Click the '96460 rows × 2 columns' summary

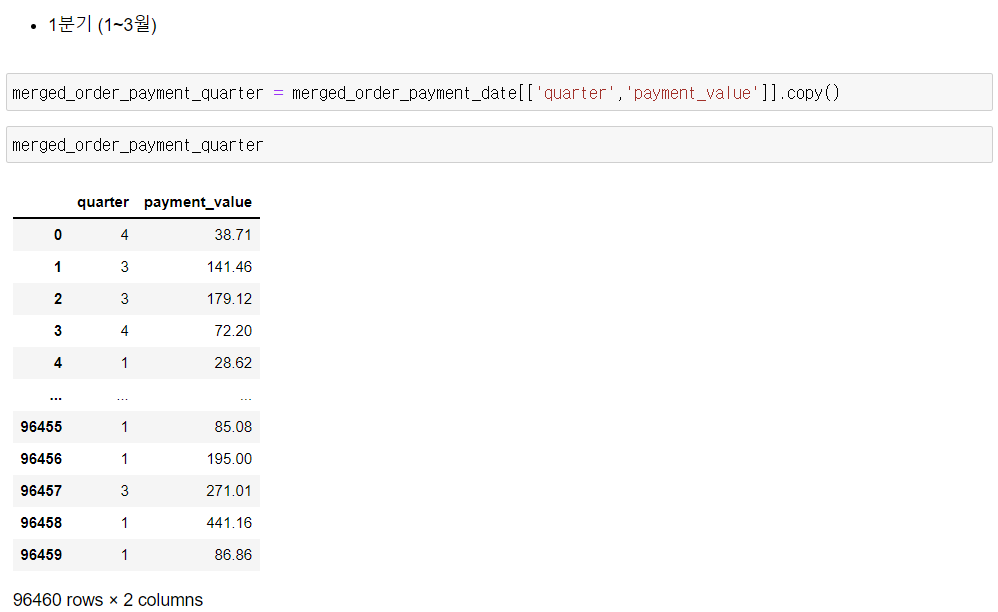tap(108, 600)
